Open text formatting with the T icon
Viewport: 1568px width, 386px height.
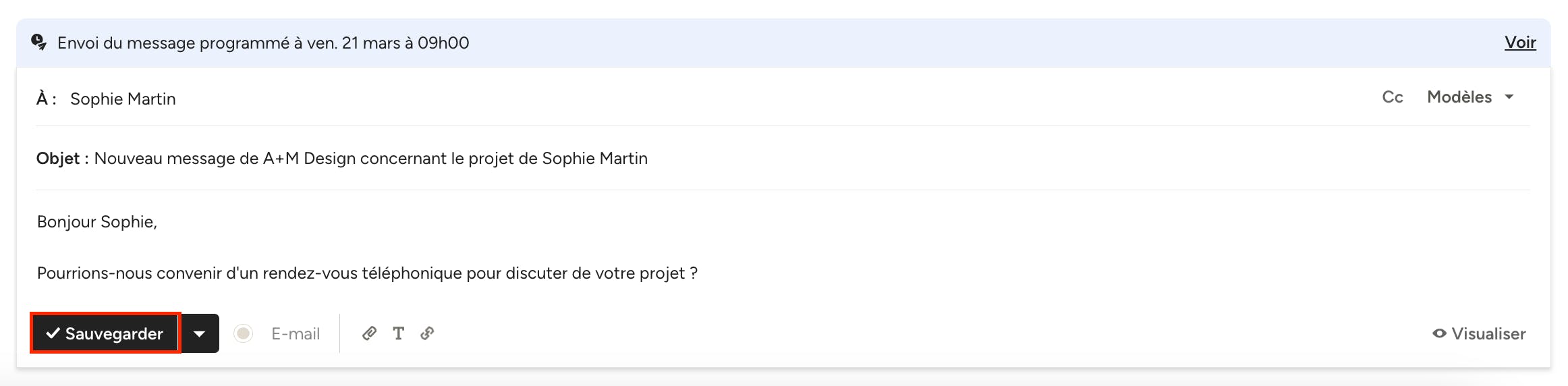click(399, 333)
